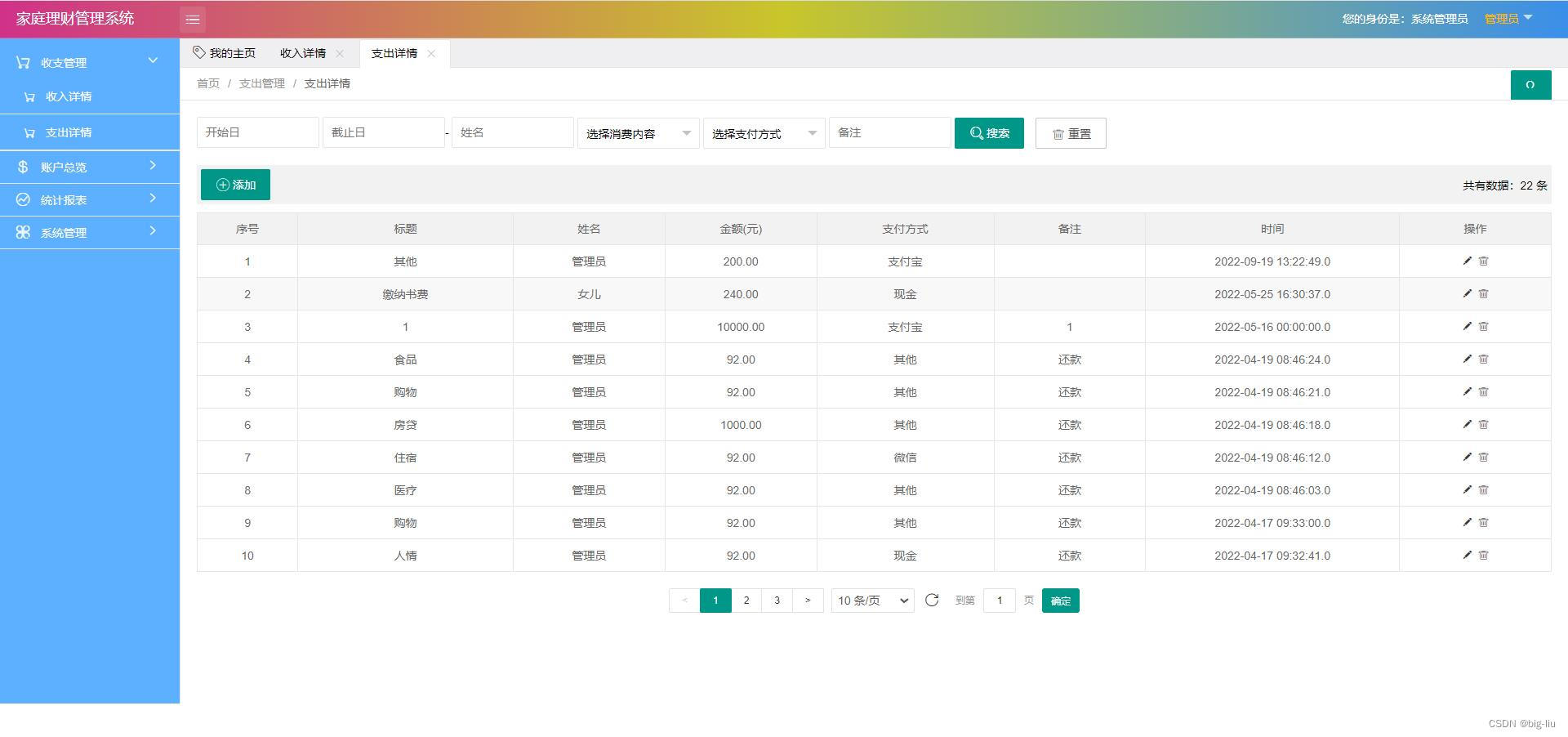The width and height of the screenshot is (1568, 737).
Task: Go to page 3
Action: (777, 601)
